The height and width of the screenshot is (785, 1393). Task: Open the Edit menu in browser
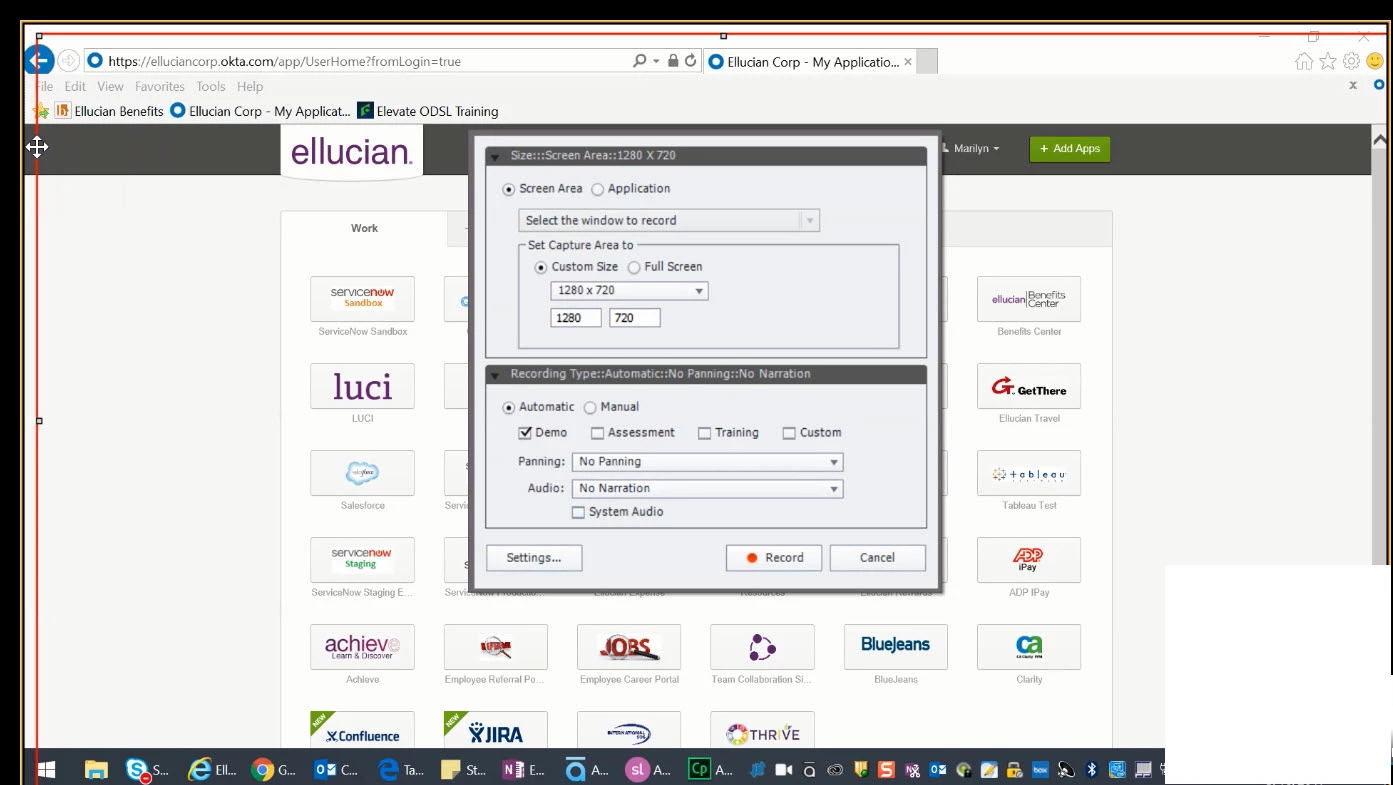point(75,87)
